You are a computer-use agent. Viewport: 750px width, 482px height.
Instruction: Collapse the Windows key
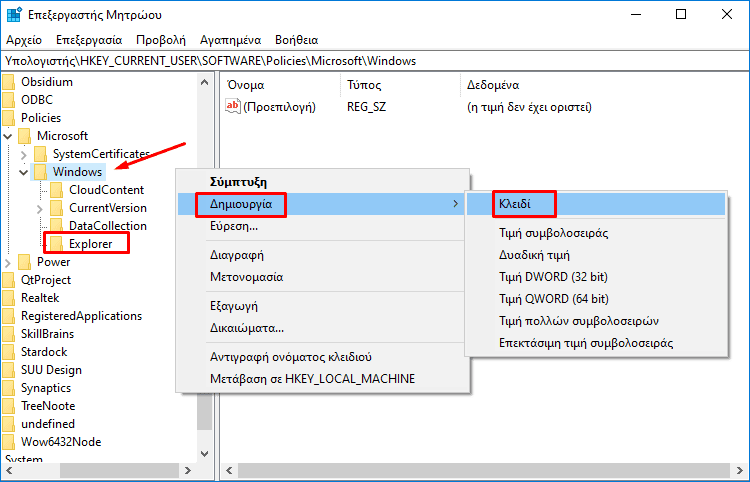coord(23,172)
